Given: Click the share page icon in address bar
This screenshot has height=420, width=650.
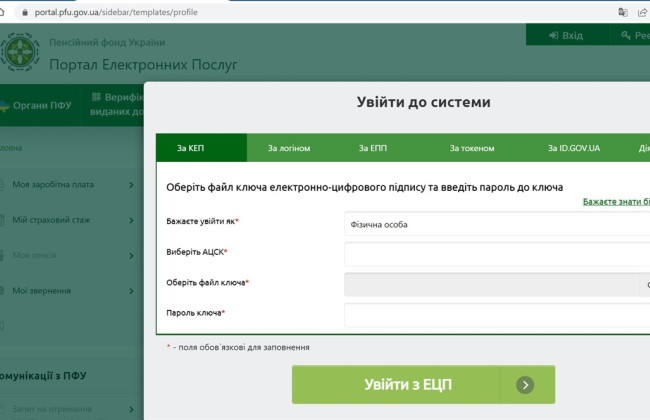Looking at the screenshot, I should [642, 12].
